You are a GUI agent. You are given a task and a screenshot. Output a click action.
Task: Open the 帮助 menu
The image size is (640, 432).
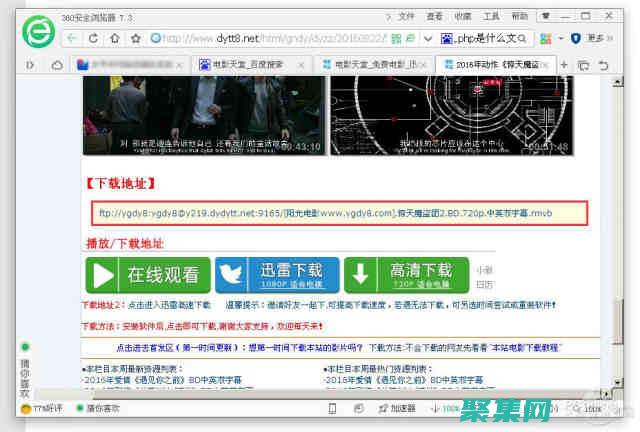[520, 16]
